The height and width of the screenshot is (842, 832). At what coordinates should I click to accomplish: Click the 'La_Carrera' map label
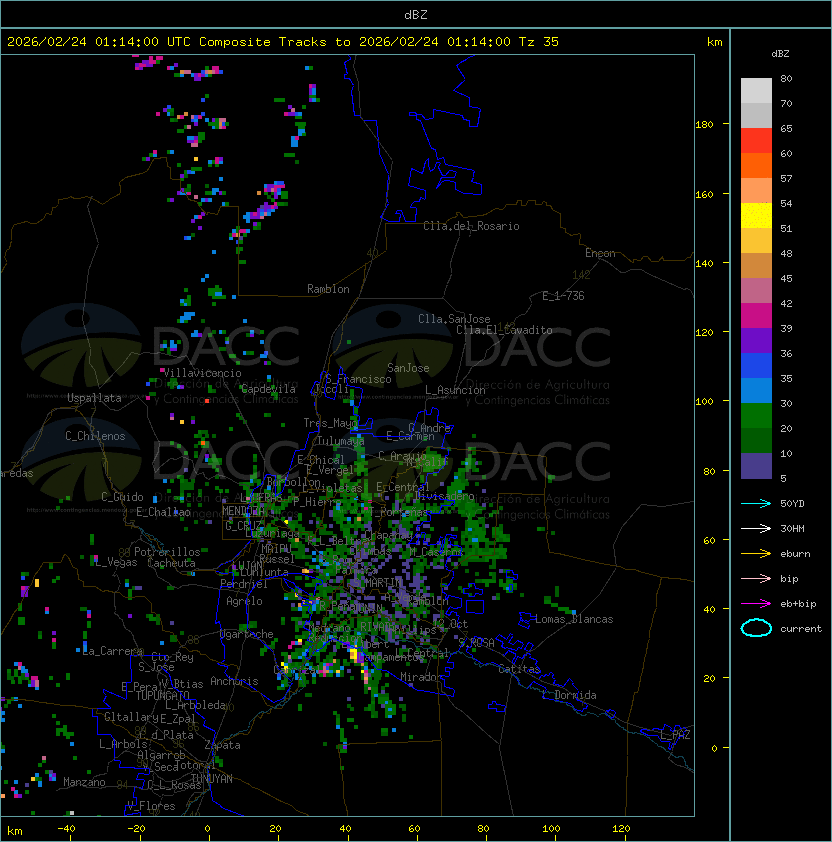(x=112, y=651)
